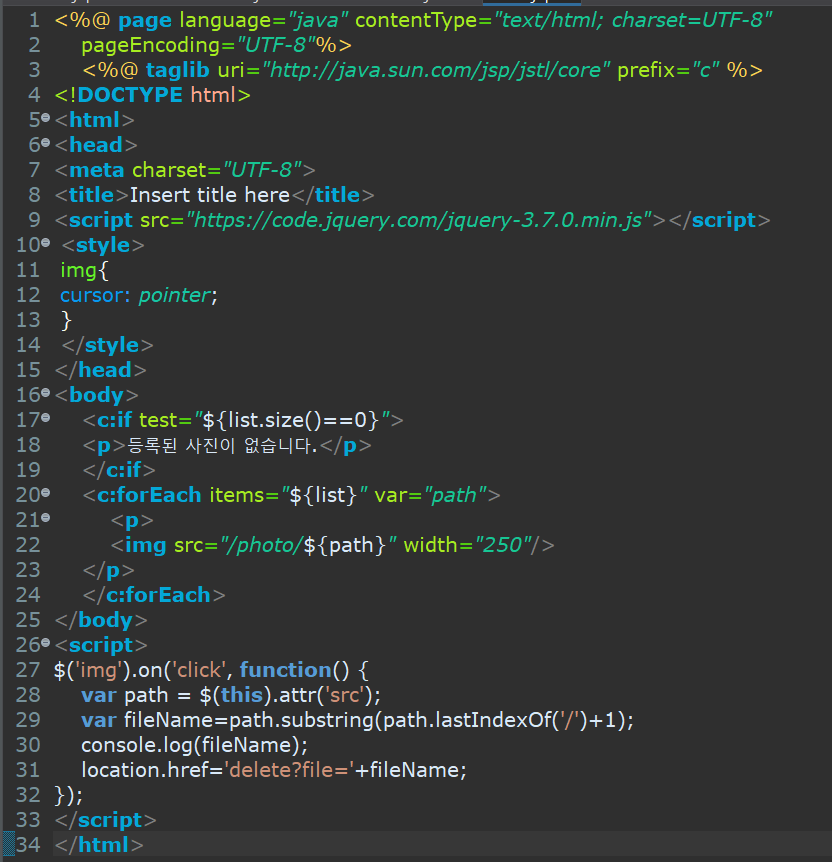Click the closing '</html>' tag on line 34
The height and width of the screenshot is (862, 832).
click(99, 845)
